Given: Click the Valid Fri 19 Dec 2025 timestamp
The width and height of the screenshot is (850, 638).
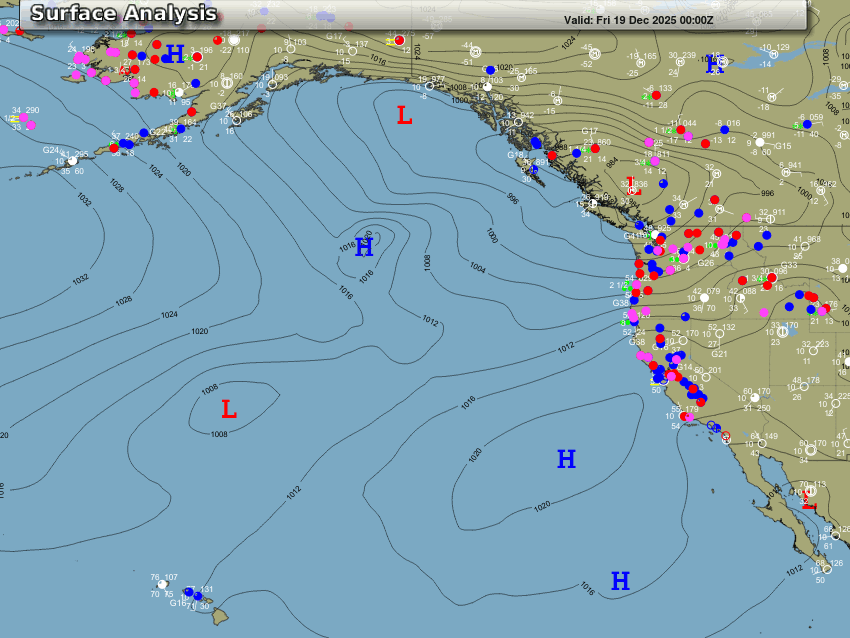Looking at the screenshot, I should 638,19.
